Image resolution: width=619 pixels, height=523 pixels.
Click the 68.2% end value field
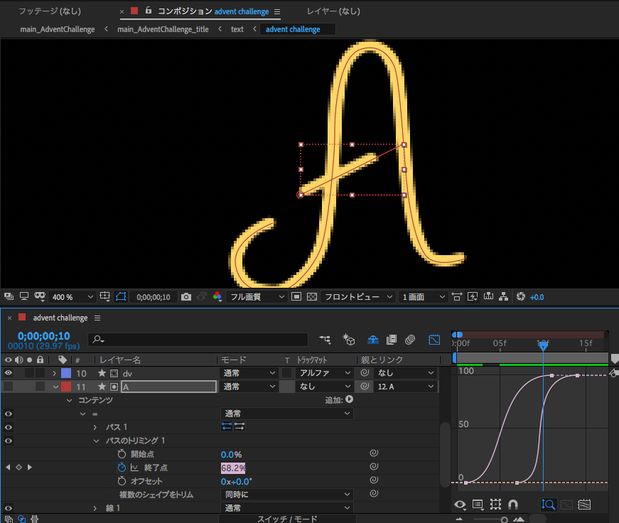233,467
